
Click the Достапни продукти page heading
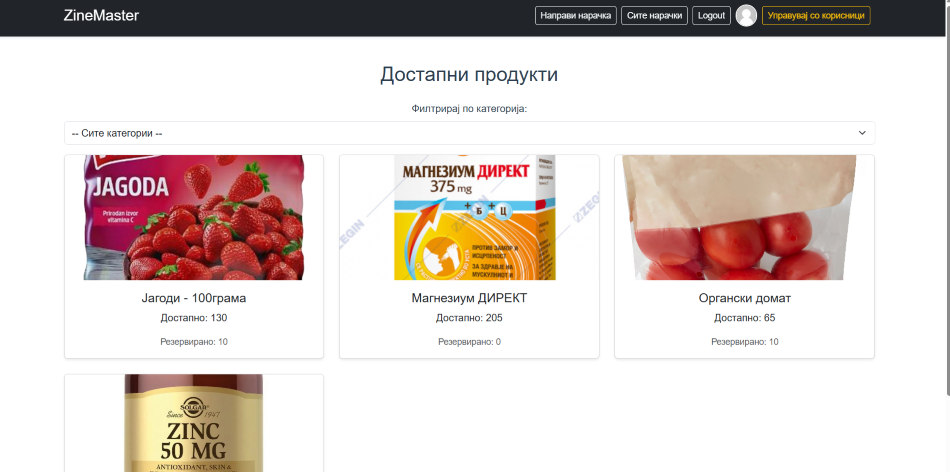pyautogui.click(x=469, y=75)
